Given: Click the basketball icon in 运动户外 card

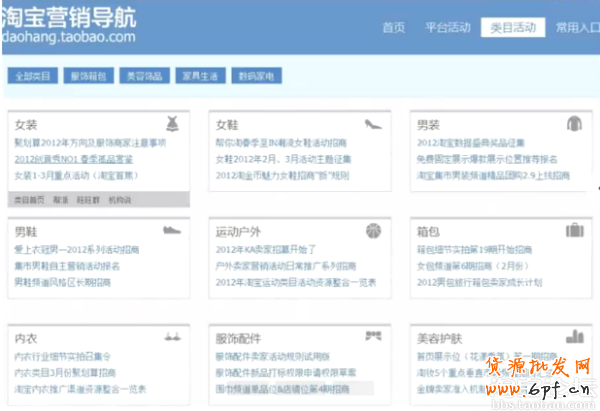Looking at the screenshot, I should (x=373, y=230).
